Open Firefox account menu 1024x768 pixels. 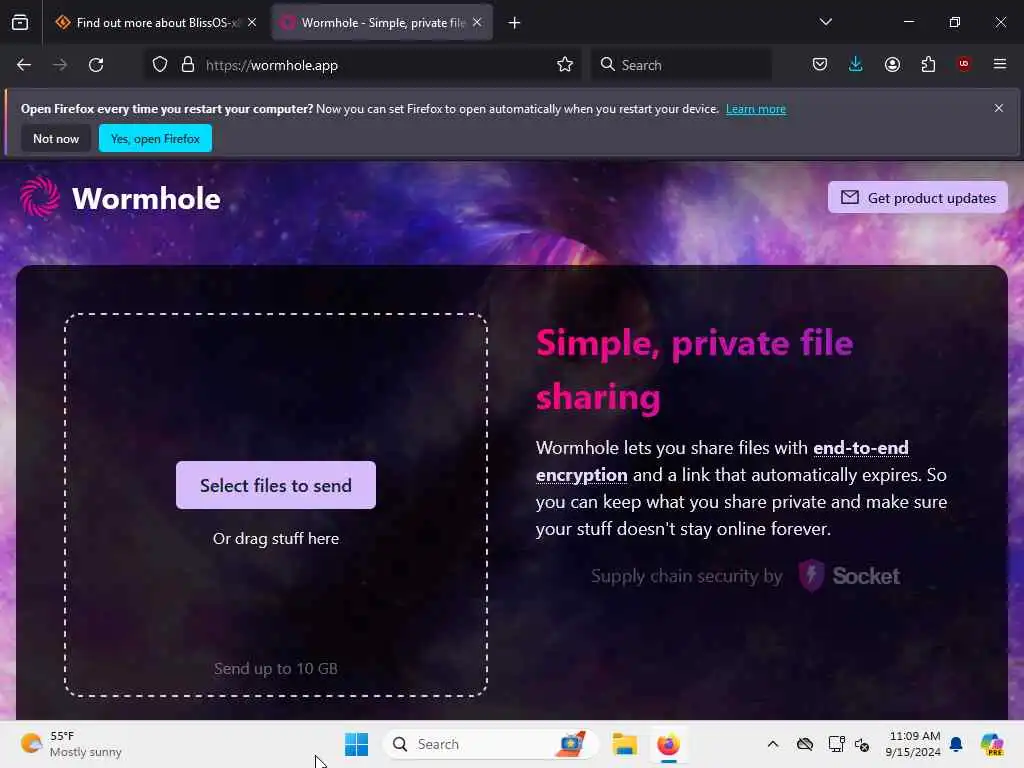[892, 65]
